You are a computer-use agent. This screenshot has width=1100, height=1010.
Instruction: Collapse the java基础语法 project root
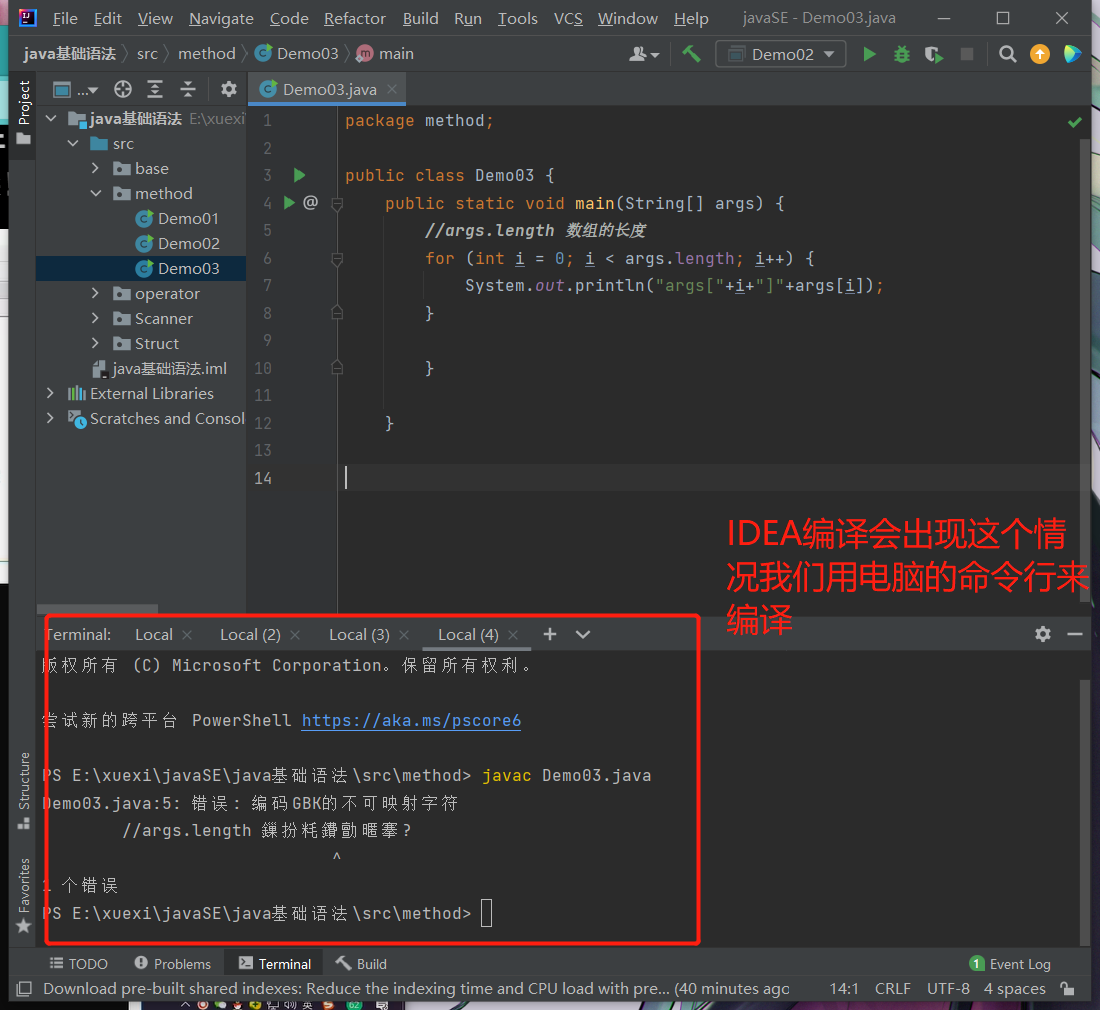click(51, 118)
